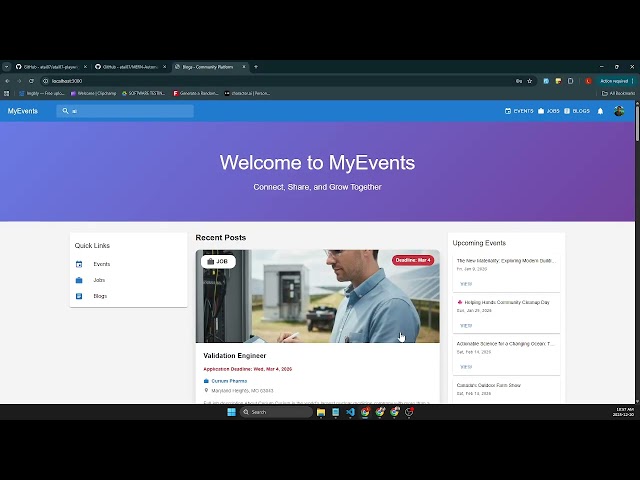640x480 pixels.
Task: Open the Generate a Random bookmark
Action: pos(196,93)
